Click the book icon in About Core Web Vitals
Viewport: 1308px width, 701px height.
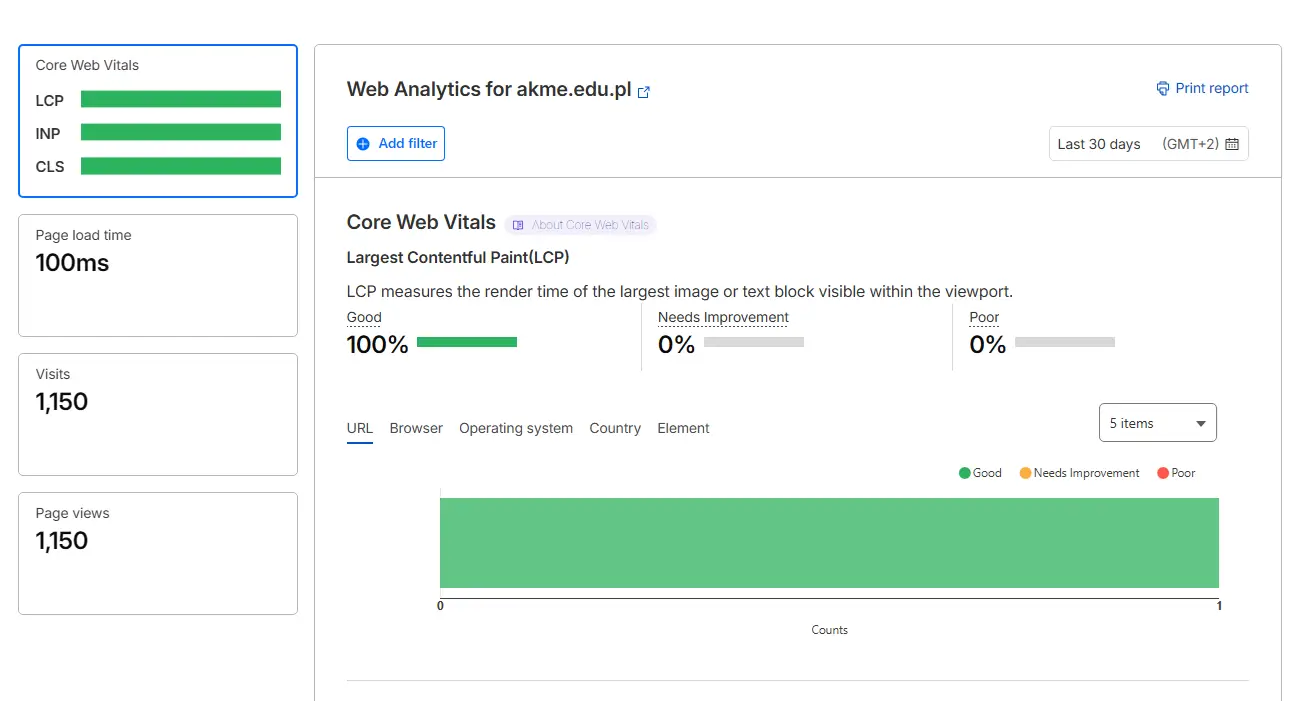(518, 225)
